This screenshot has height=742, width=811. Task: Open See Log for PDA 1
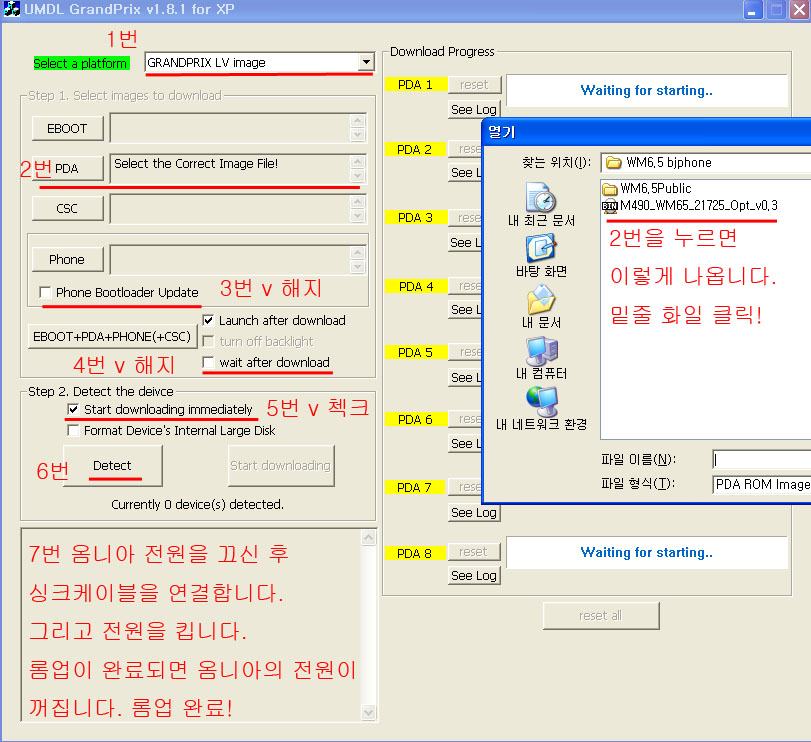click(474, 110)
